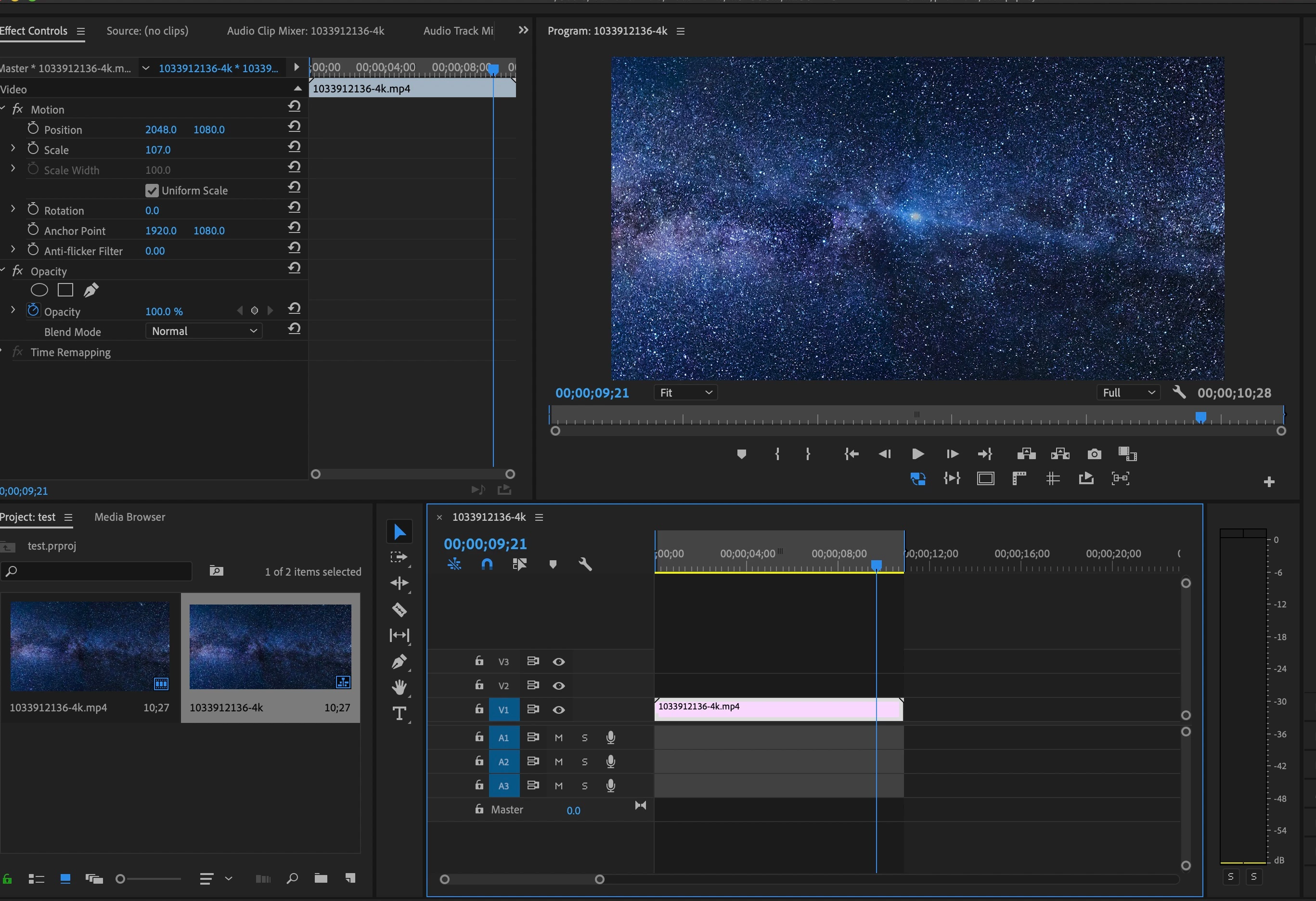The width and height of the screenshot is (1316, 901).
Task: Select the Type tool
Action: click(x=399, y=714)
